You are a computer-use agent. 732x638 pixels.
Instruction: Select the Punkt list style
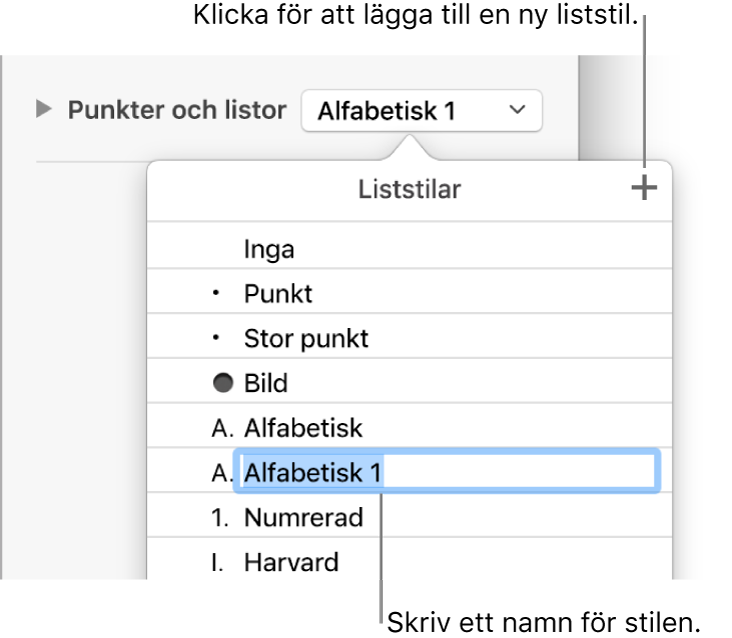tap(409, 291)
